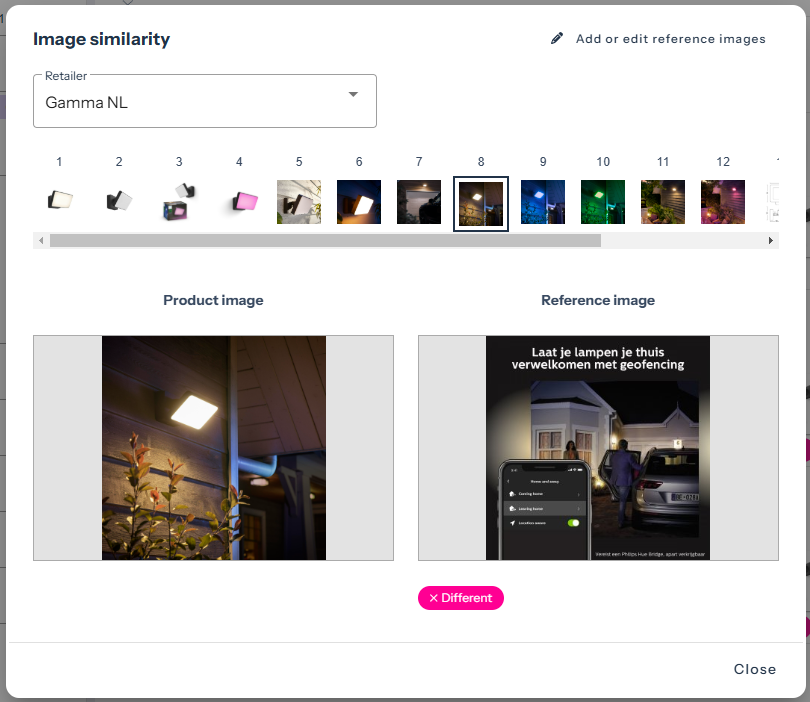The height and width of the screenshot is (702, 810).
Task: Select thumbnail 4 pink-lit floodlight
Action: pyautogui.click(x=239, y=201)
